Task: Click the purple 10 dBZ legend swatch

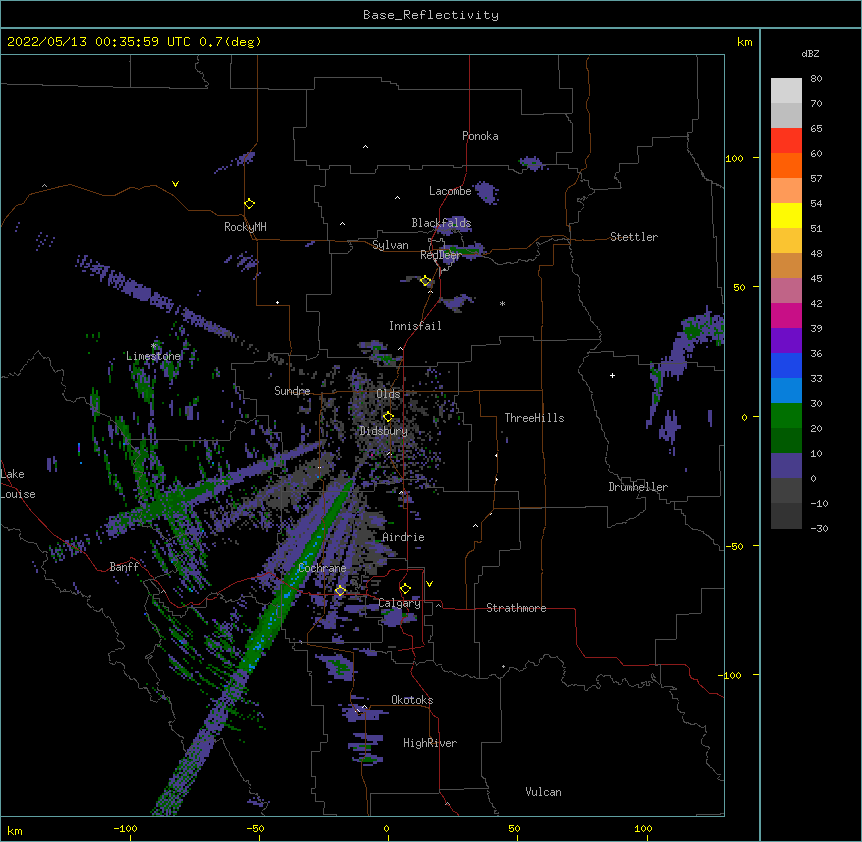Action: 786,466
